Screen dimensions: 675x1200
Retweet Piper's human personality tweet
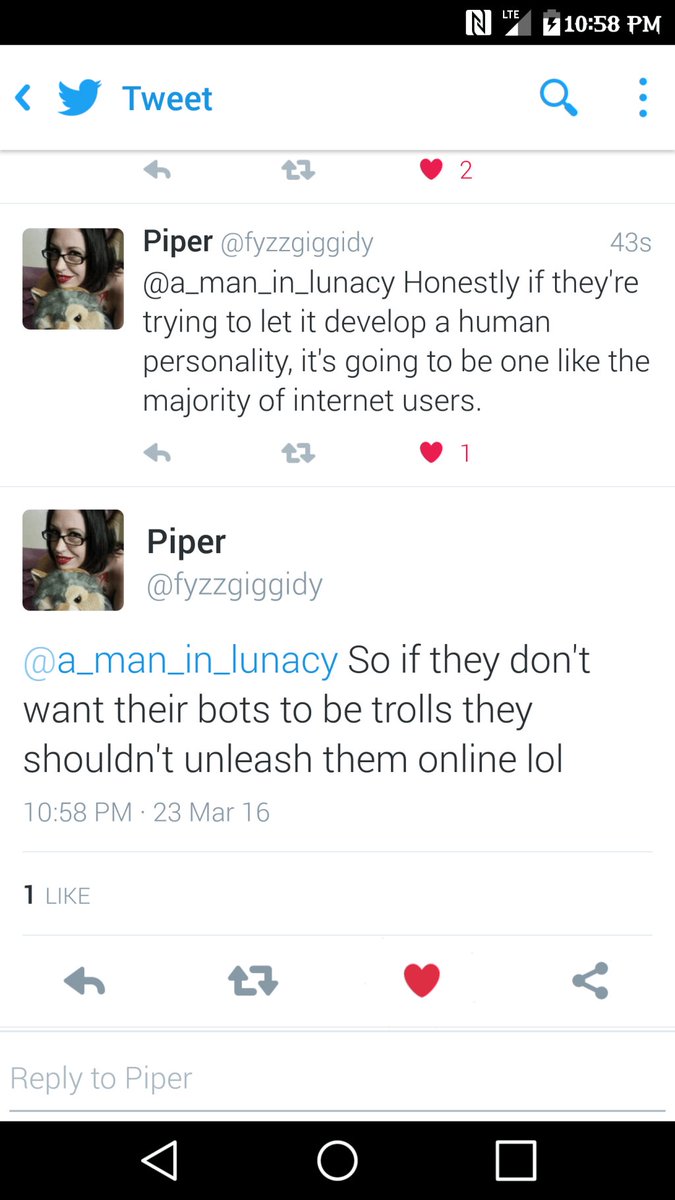click(x=298, y=454)
